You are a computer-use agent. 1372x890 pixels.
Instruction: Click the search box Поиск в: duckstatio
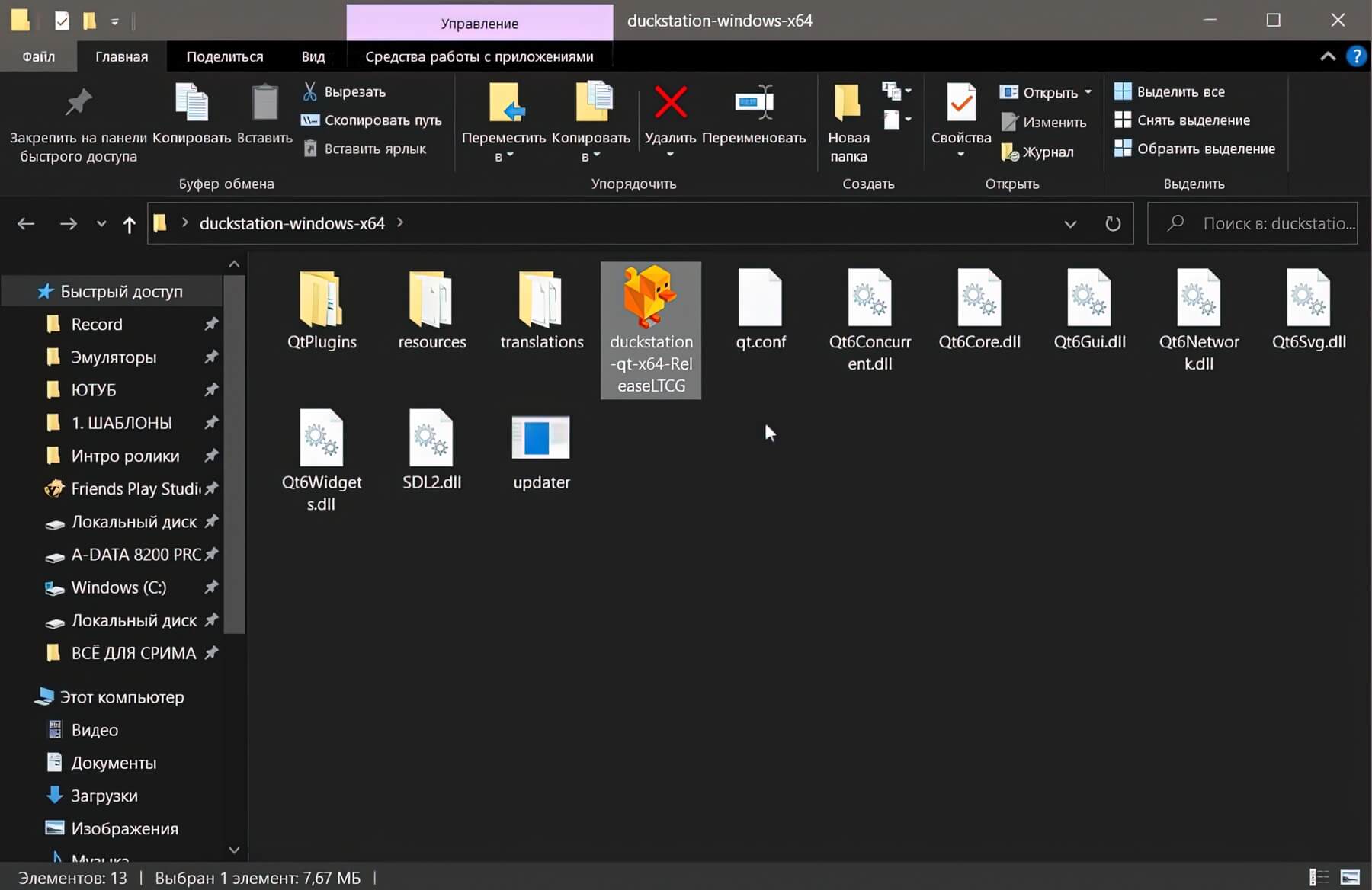[1252, 223]
